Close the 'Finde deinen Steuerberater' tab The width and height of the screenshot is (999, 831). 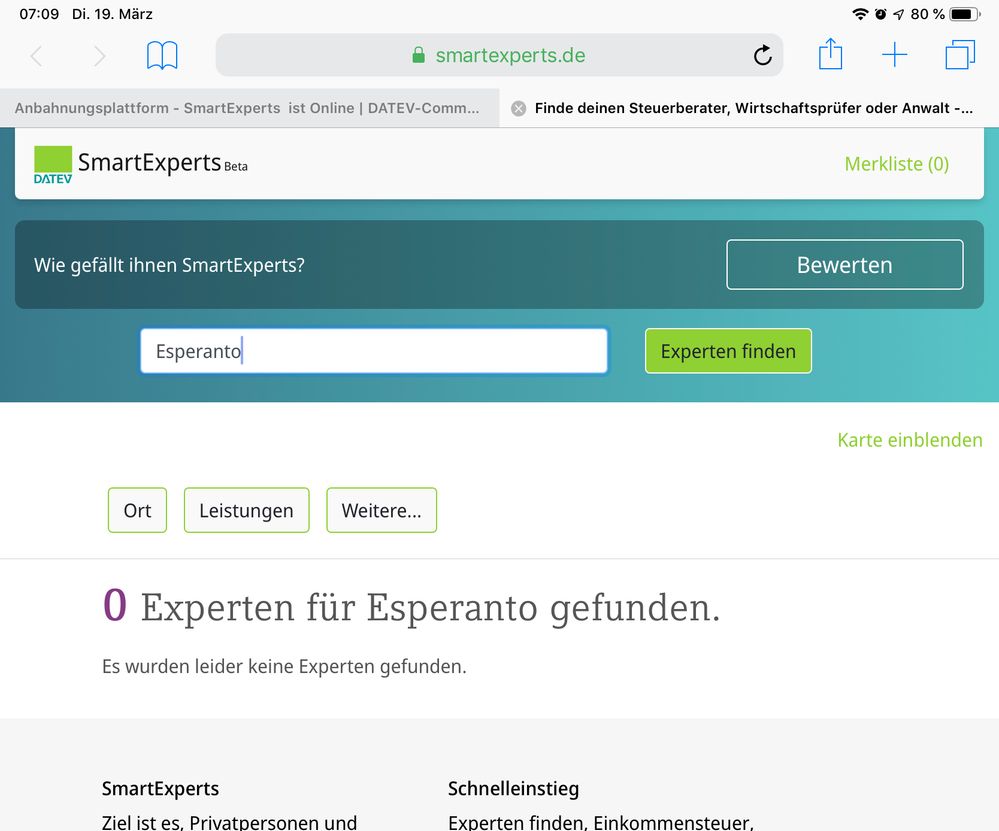pyautogui.click(x=519, y=108)
